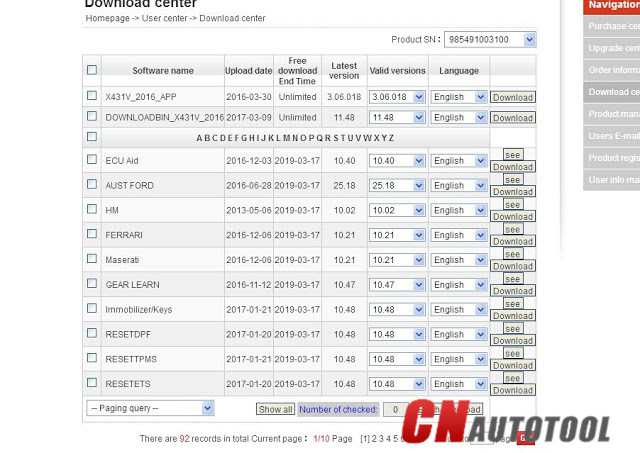640x453 pixels.
Task: Tick the select-all checkbox in the header row
Action: [x=92, y=70]
